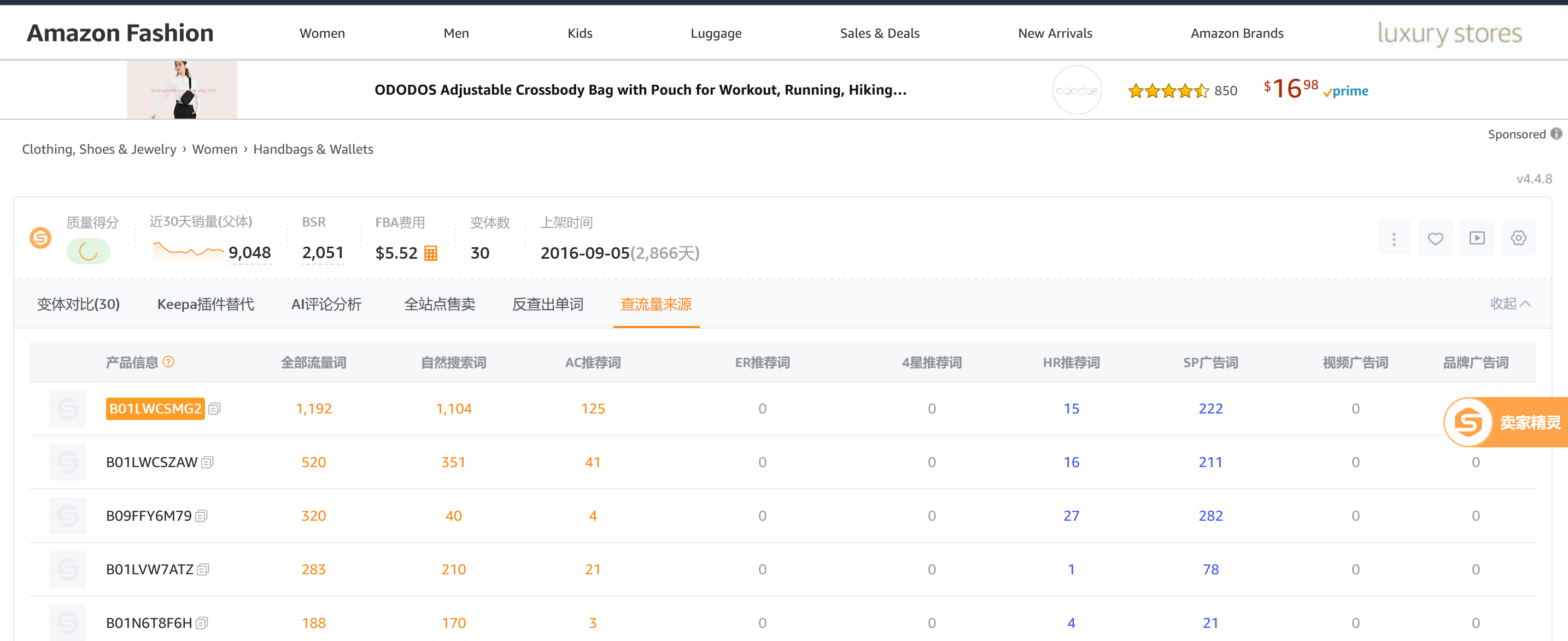Click the help icon beside 产品信息
The width and height of the screenshot is (1568, 641).
click(x=168, y=362)
